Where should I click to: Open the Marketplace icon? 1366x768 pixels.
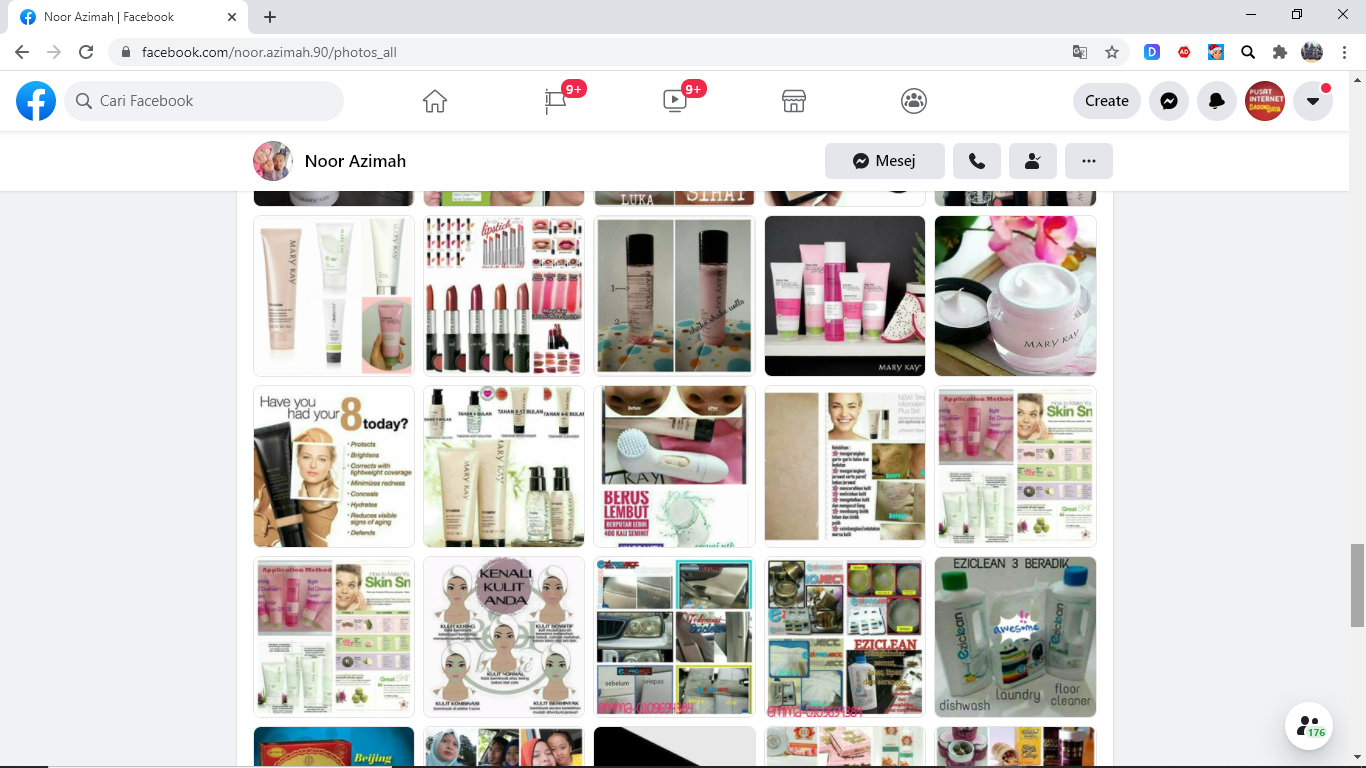[794, 101]
